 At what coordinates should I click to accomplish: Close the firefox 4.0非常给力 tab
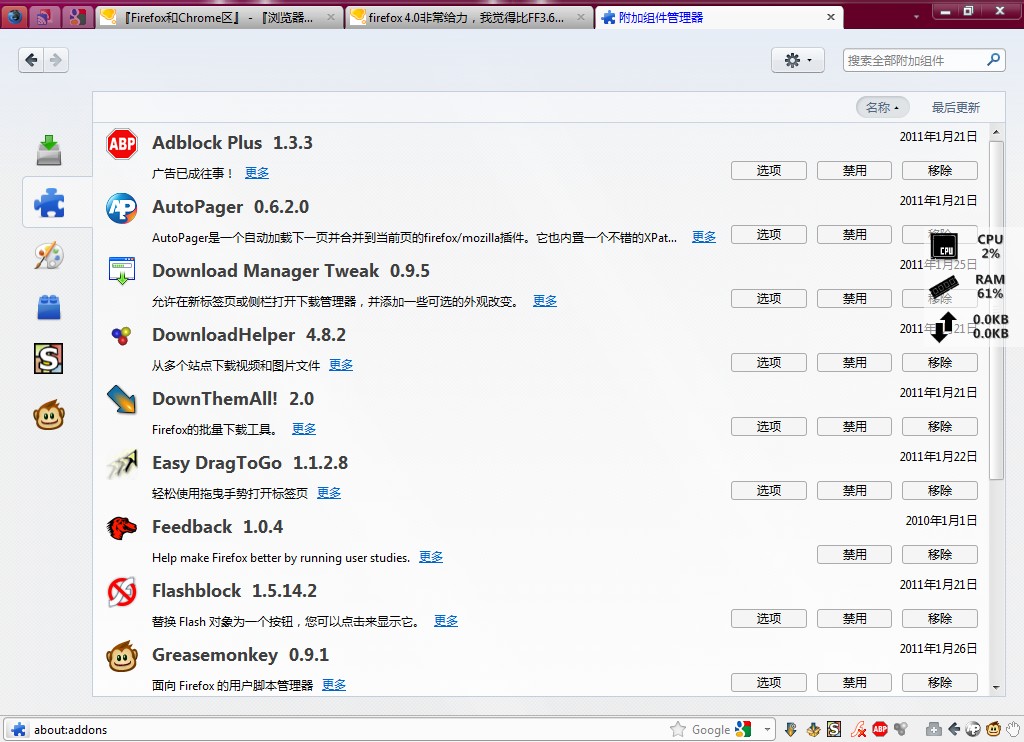coord(581,18)
